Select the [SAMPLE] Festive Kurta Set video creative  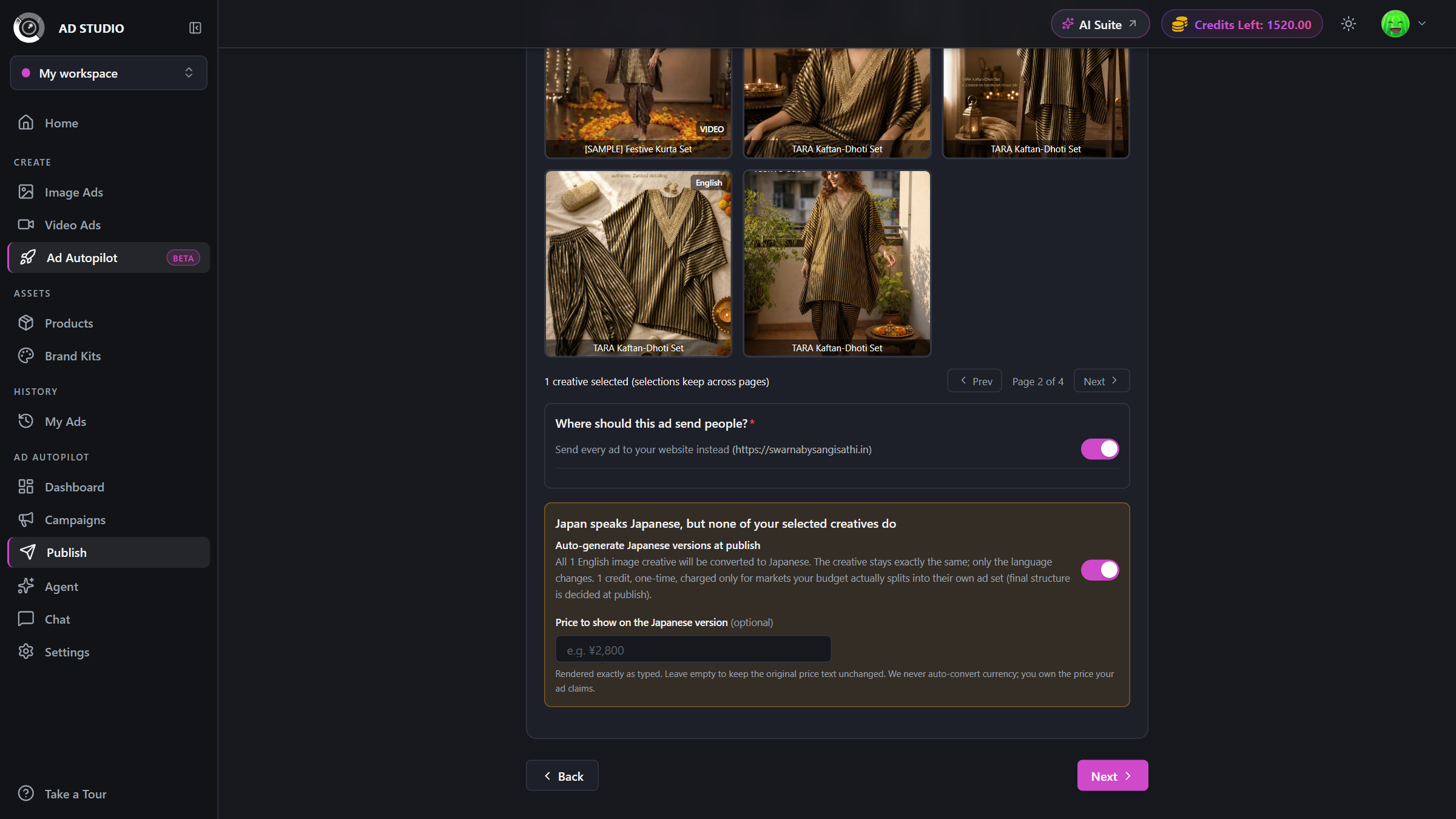(x=638, y=103)
